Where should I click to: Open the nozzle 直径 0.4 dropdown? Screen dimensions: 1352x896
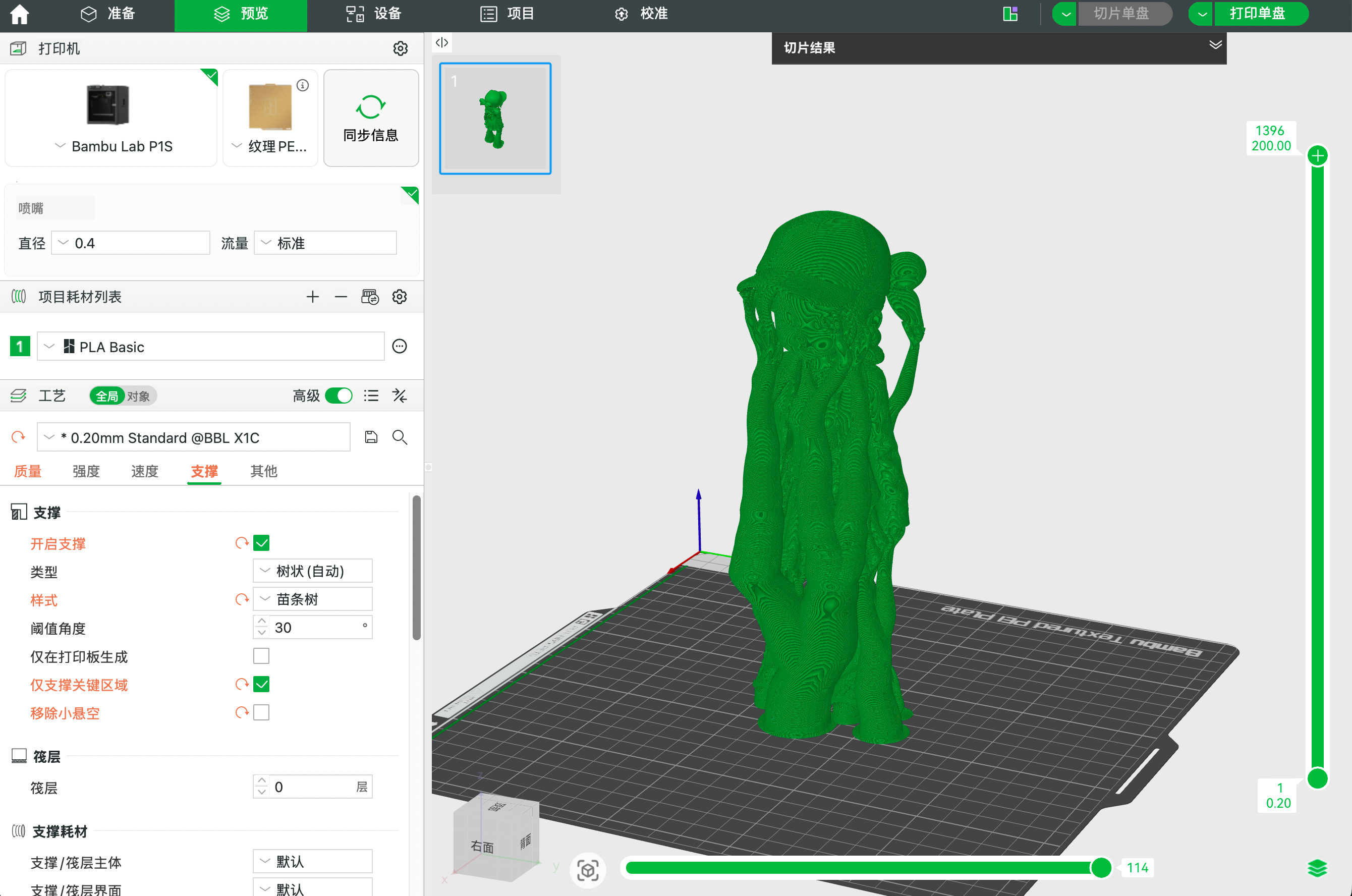(x=131, y=243)
